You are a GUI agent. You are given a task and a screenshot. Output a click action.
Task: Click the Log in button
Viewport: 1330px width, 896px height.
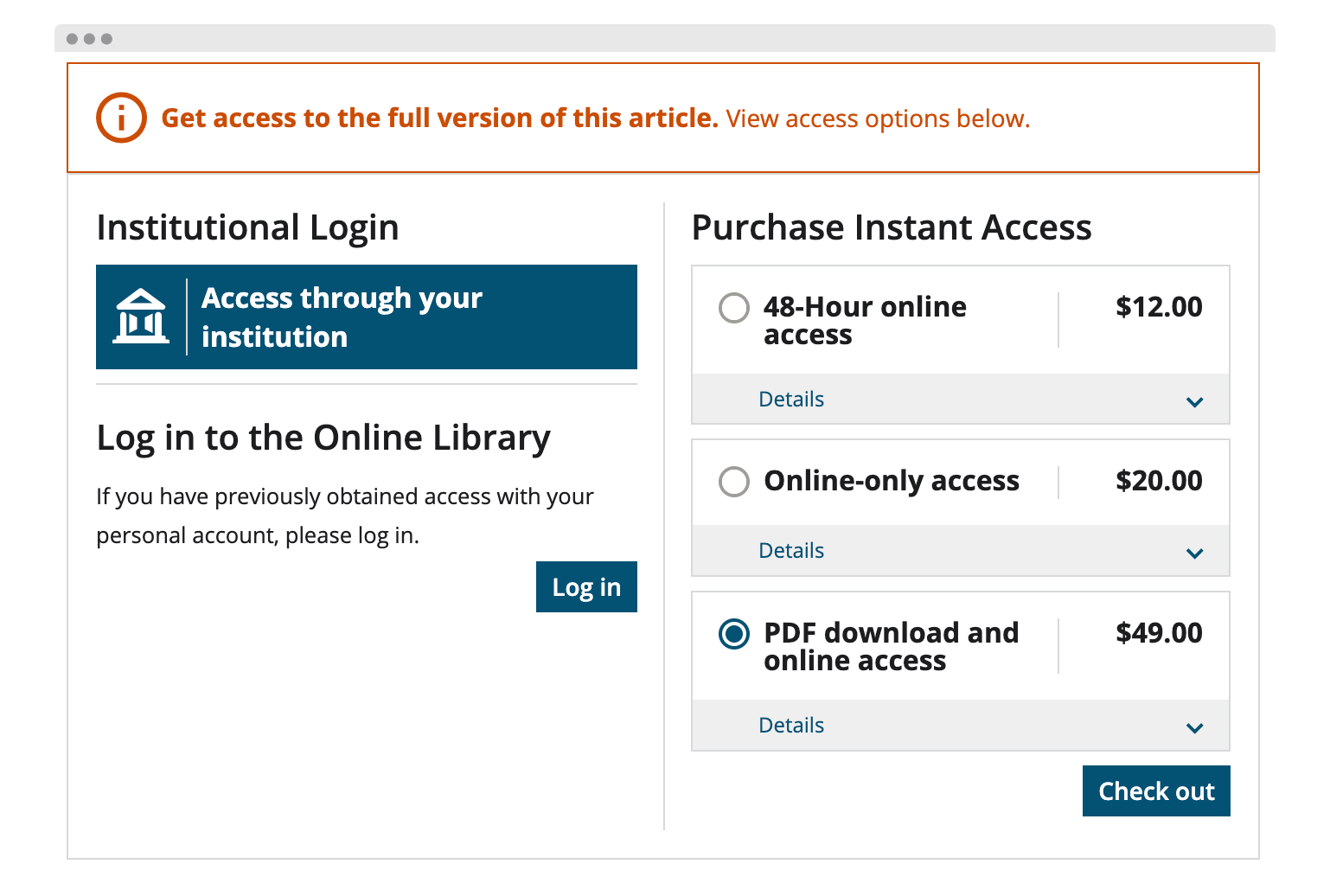(586, 586)
